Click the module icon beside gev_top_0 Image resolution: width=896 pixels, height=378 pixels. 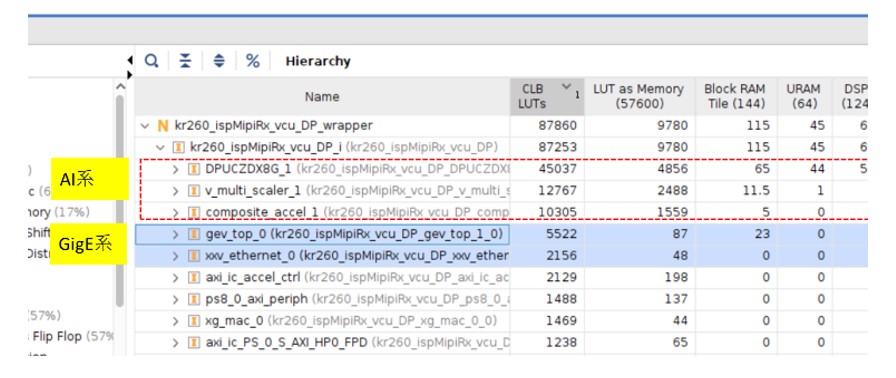[194, 234]
